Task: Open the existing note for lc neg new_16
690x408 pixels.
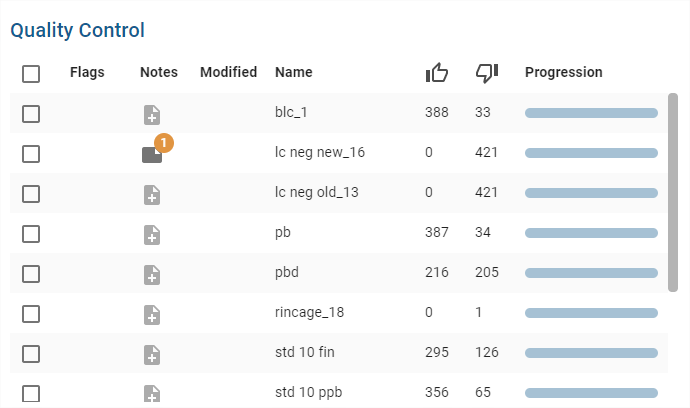Action: (152, 154)
